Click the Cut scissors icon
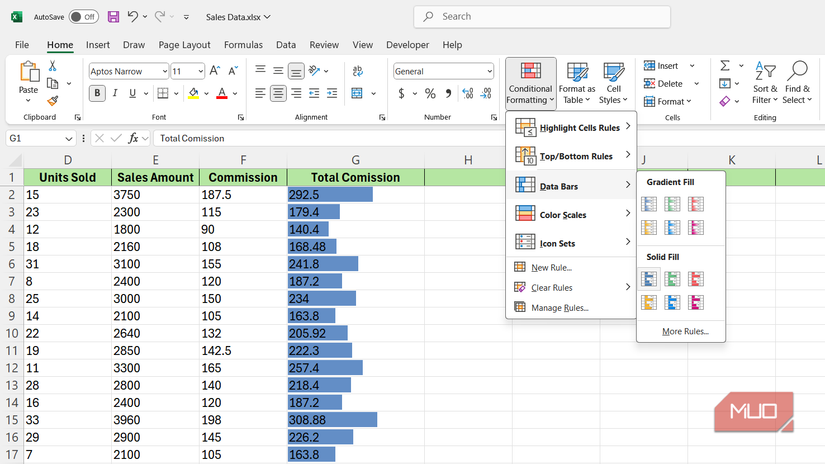825x464 pixels. point(52,66)
